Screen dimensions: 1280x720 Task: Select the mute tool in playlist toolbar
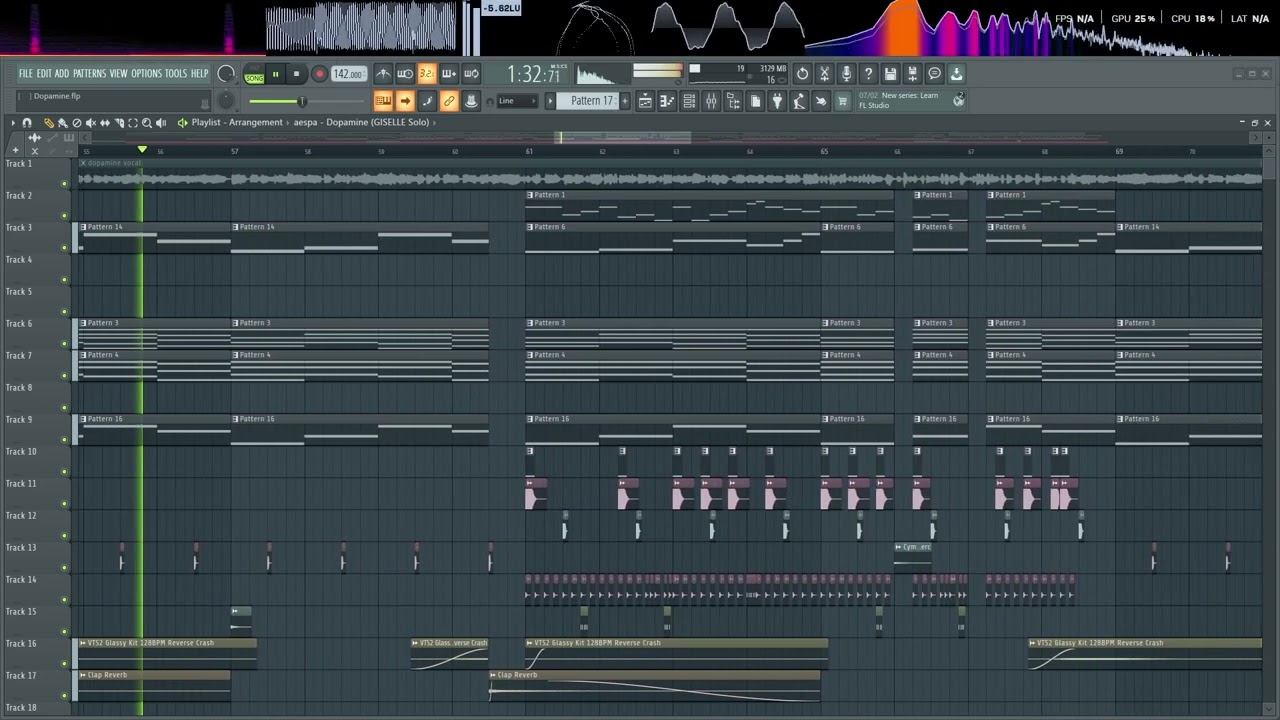click(x=90, y=123)
